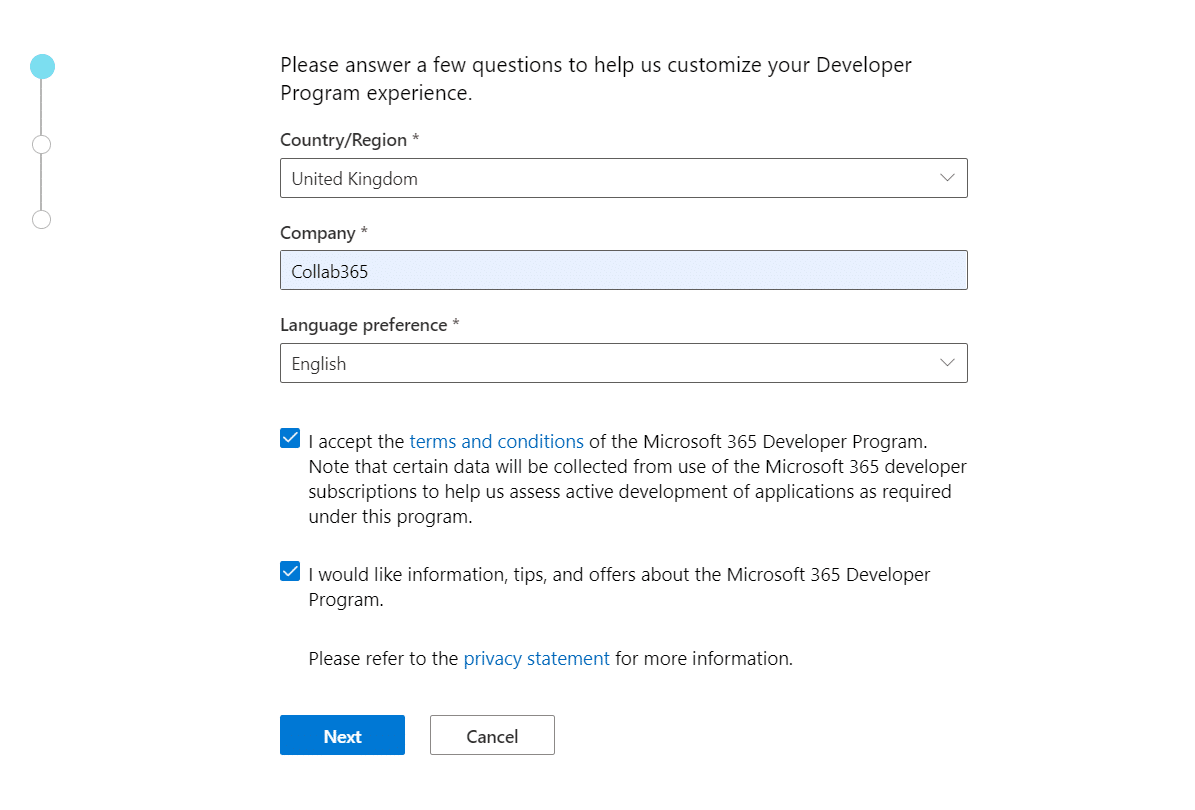Click the filled first step progress circle

tap(42, 66)
